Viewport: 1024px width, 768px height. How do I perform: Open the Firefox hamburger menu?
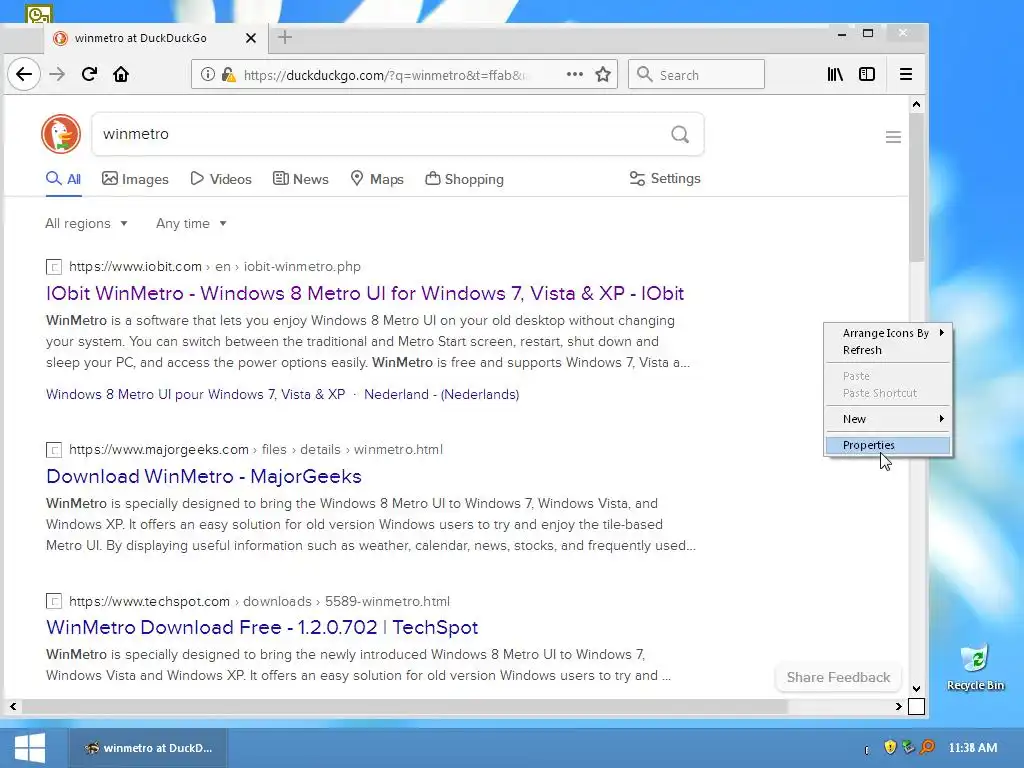(x=906, y=74)
